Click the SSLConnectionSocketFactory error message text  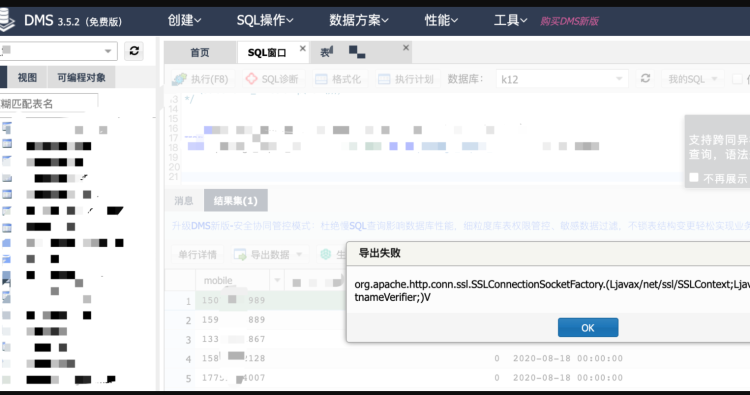(x=552, y=291)
